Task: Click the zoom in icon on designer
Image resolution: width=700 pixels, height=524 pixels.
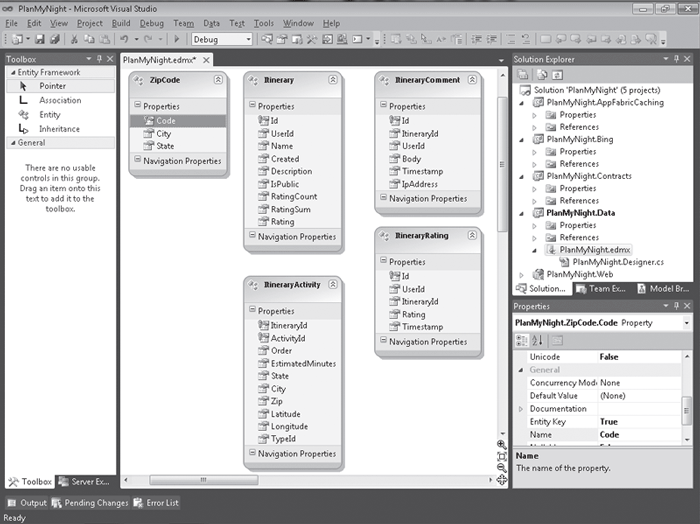Action: coord(502,445)
